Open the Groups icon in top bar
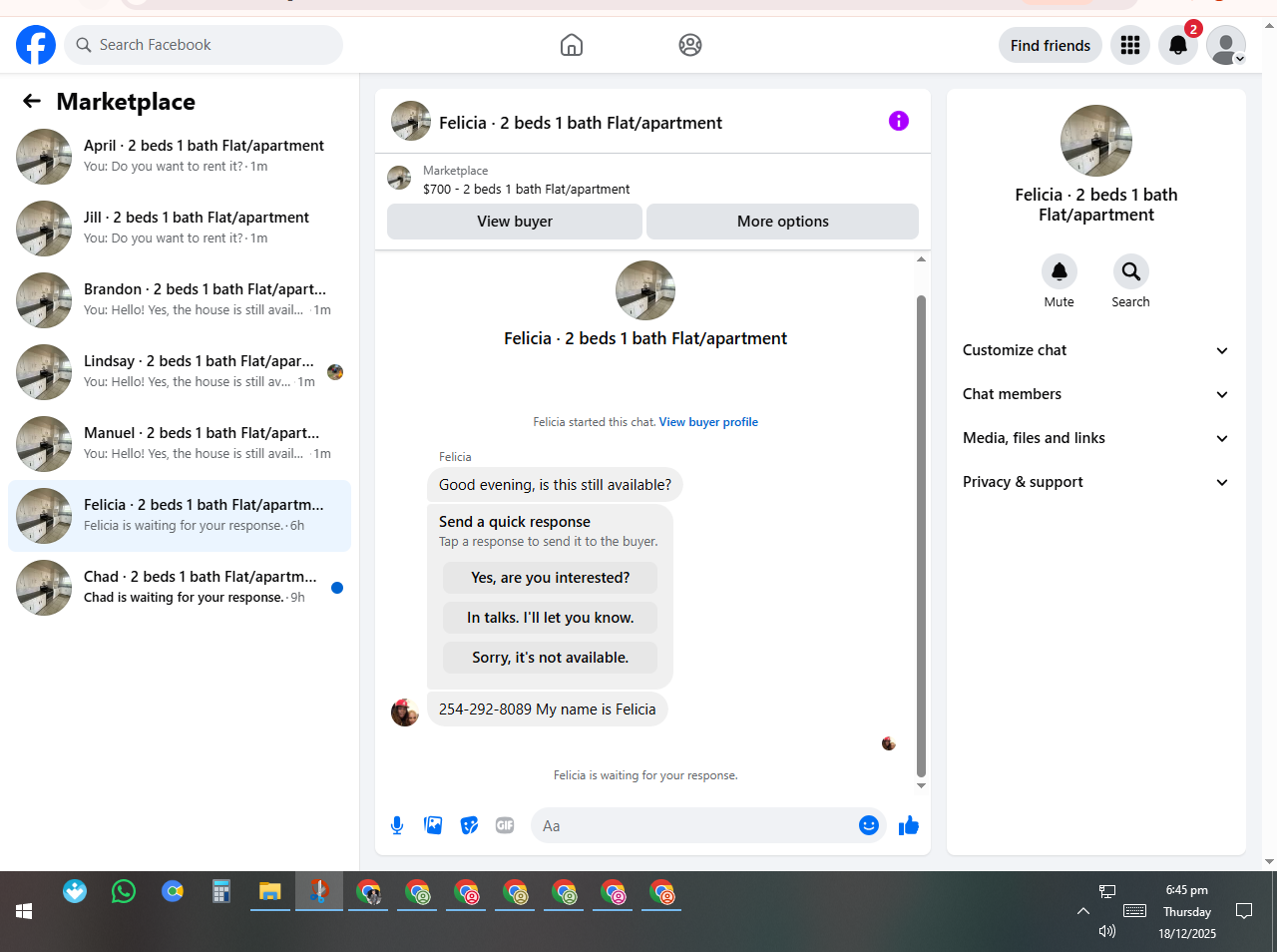 pos(690,45)
